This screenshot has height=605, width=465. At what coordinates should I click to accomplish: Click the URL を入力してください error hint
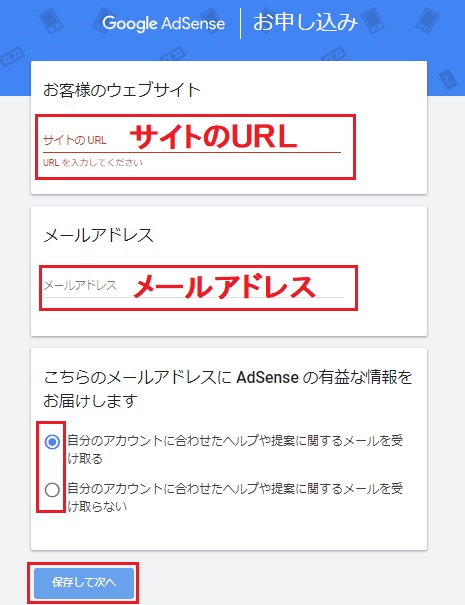click(93, 163)
